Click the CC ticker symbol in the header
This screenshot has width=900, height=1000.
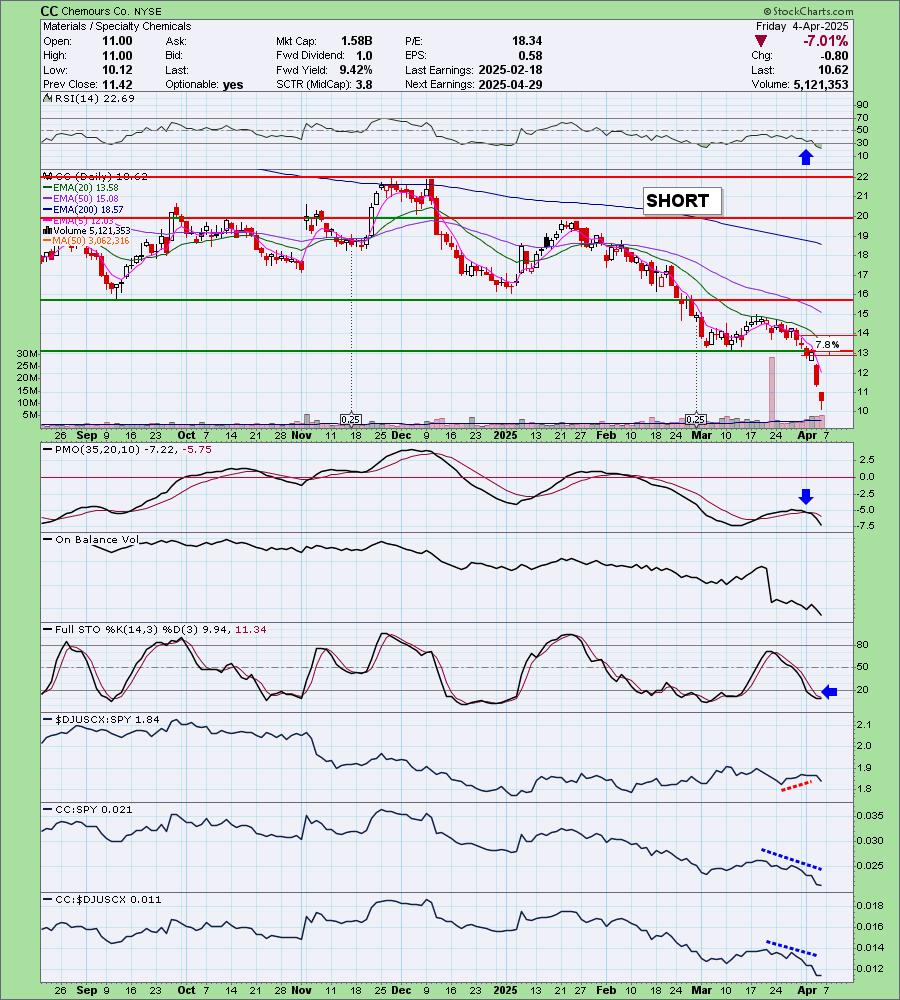48,11
